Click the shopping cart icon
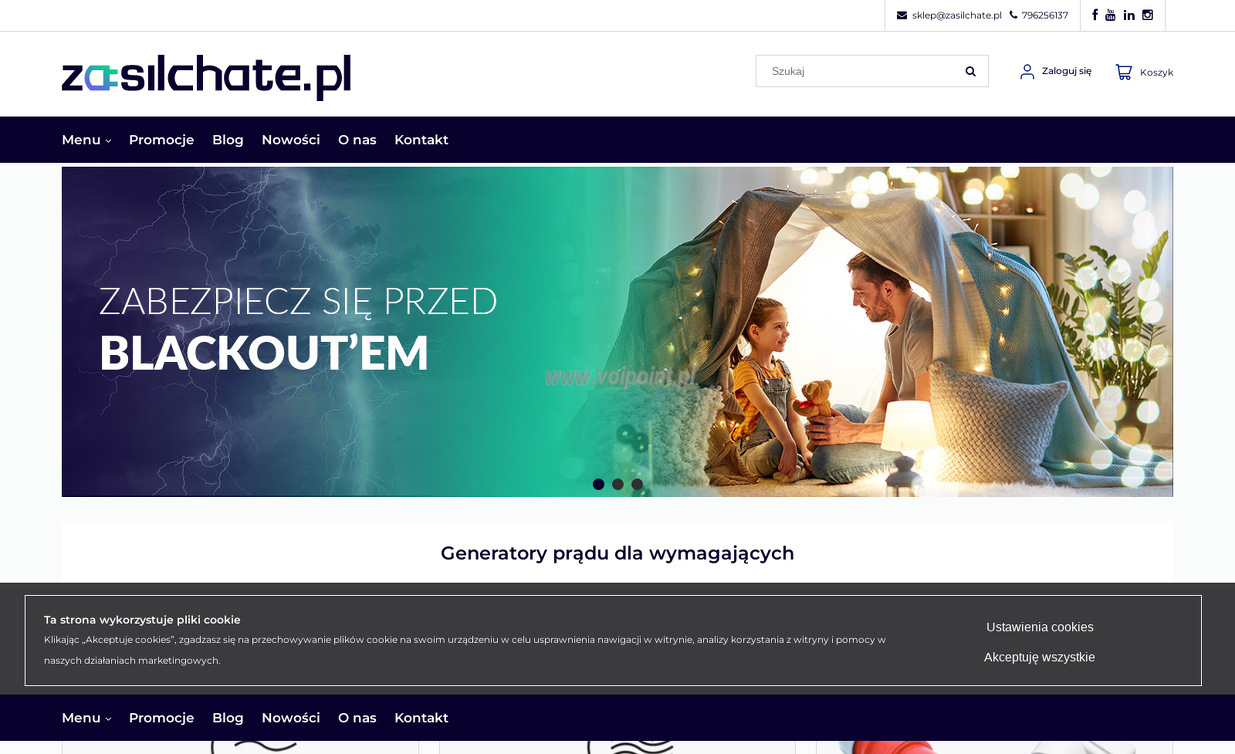This screenshot has height=754, width=1235. tap(1124, 72)
